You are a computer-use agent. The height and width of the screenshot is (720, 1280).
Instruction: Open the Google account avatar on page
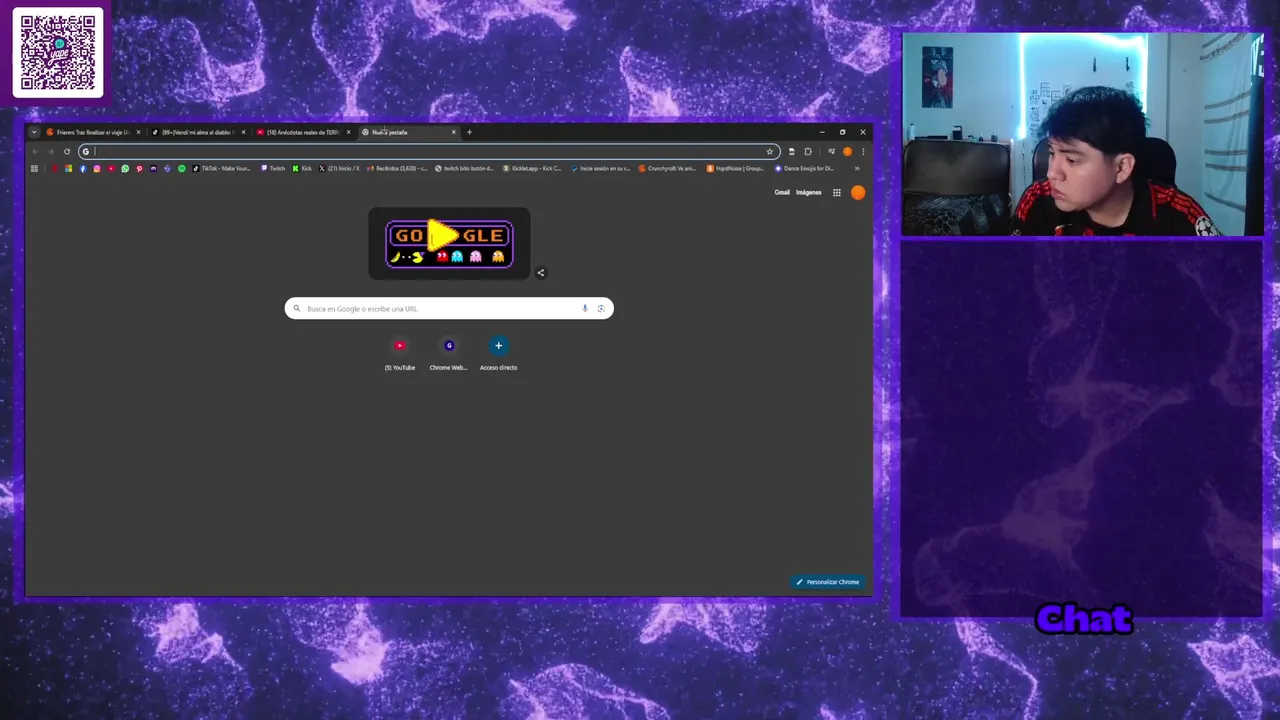coord(858,192)
